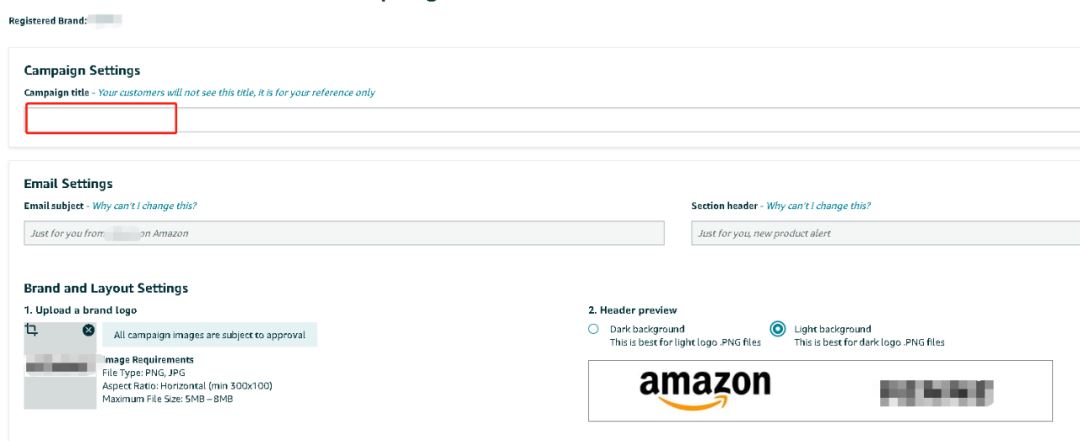Open 'Why can't I change this?' beside Email subject

click(x=144, y=206)
